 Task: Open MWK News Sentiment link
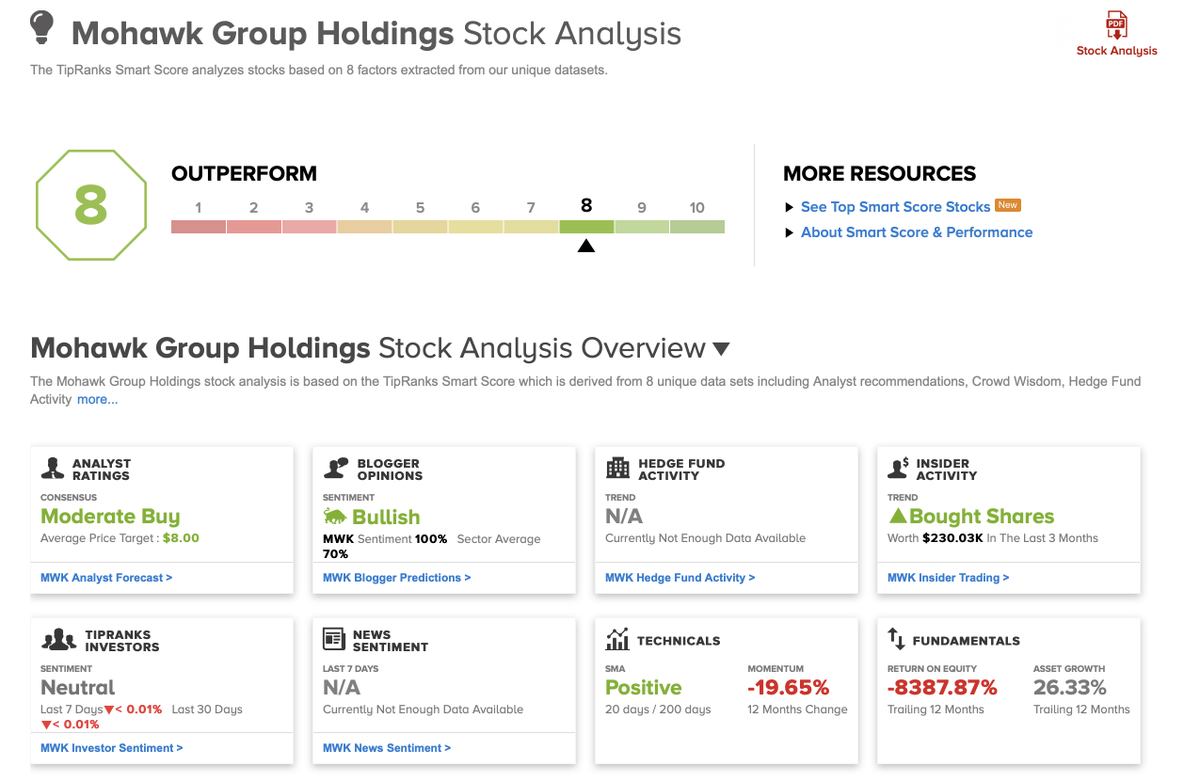coord(387,748)
